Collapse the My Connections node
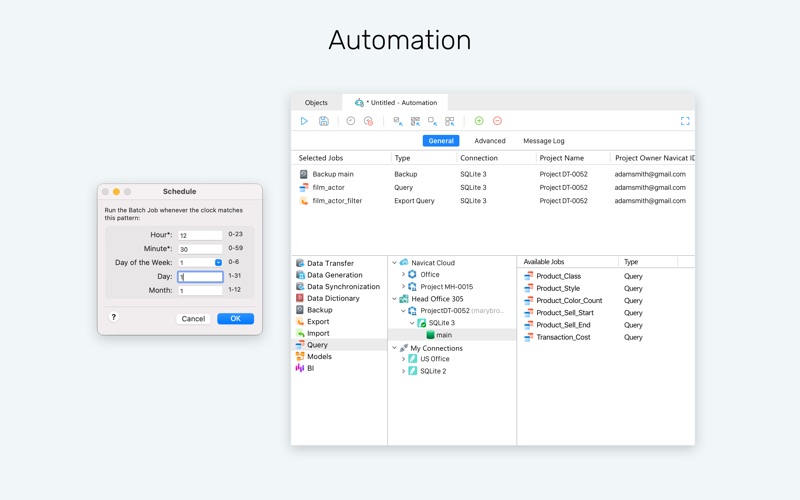This screenshot has height=500, width=800. [394, 348]
